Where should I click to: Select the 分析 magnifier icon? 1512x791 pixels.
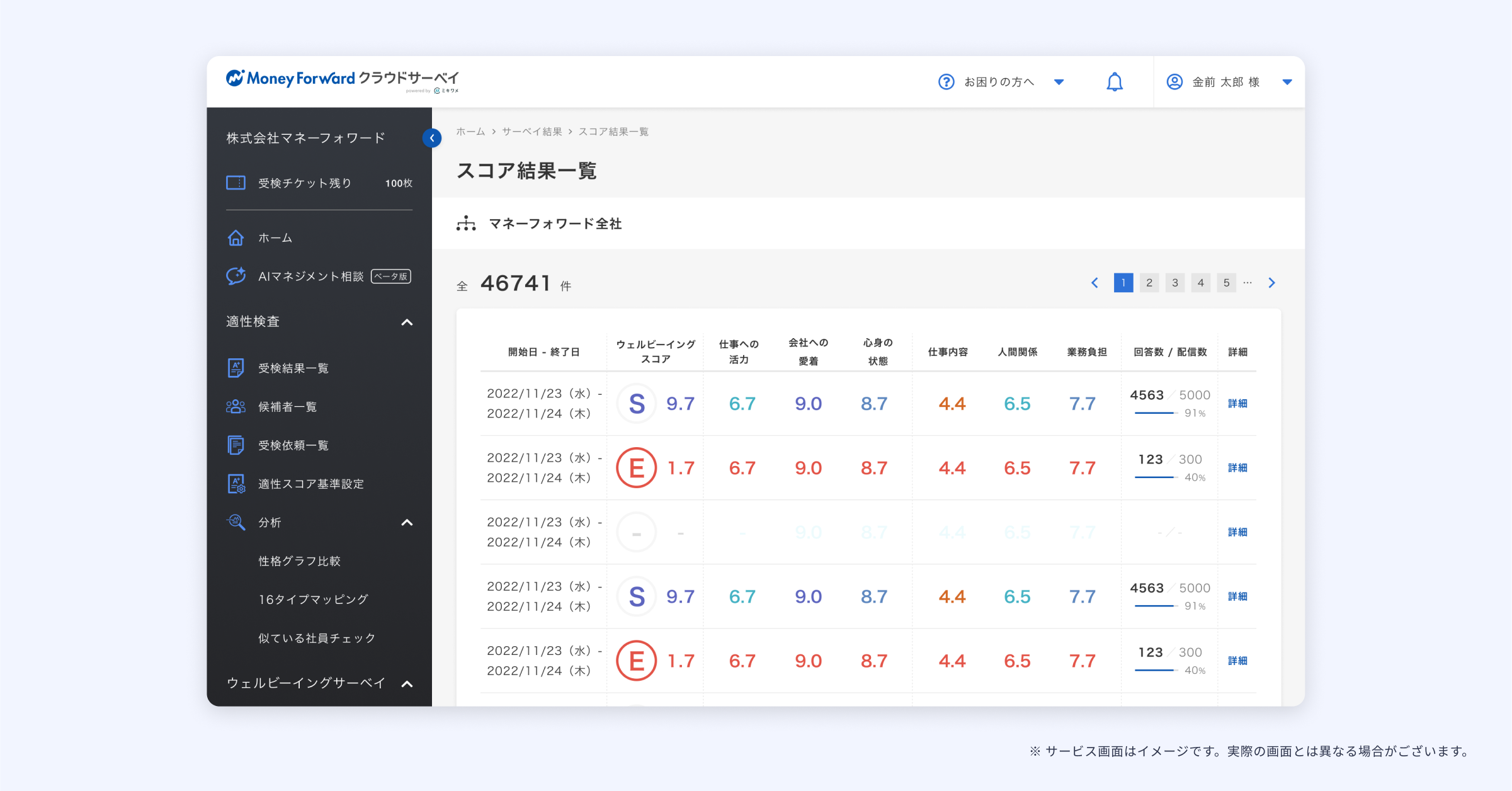tap(236, 522)
